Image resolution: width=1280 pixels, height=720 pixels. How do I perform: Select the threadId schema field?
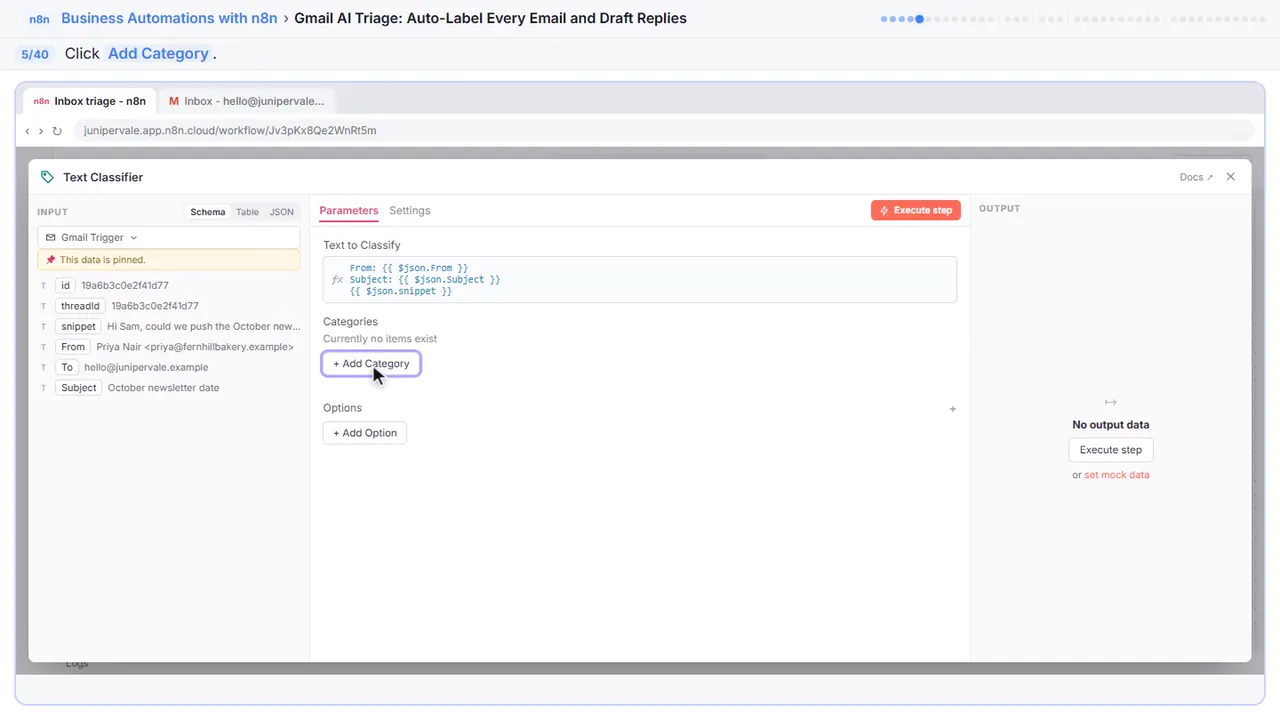80,306
